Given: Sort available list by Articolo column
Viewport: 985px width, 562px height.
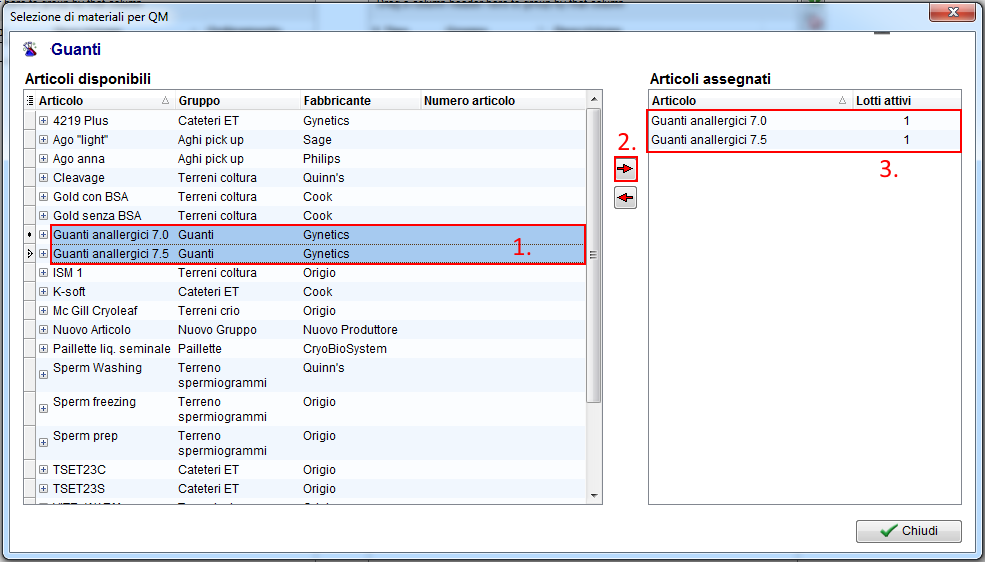Looking at the screenshot, I should tap(105, 100).
